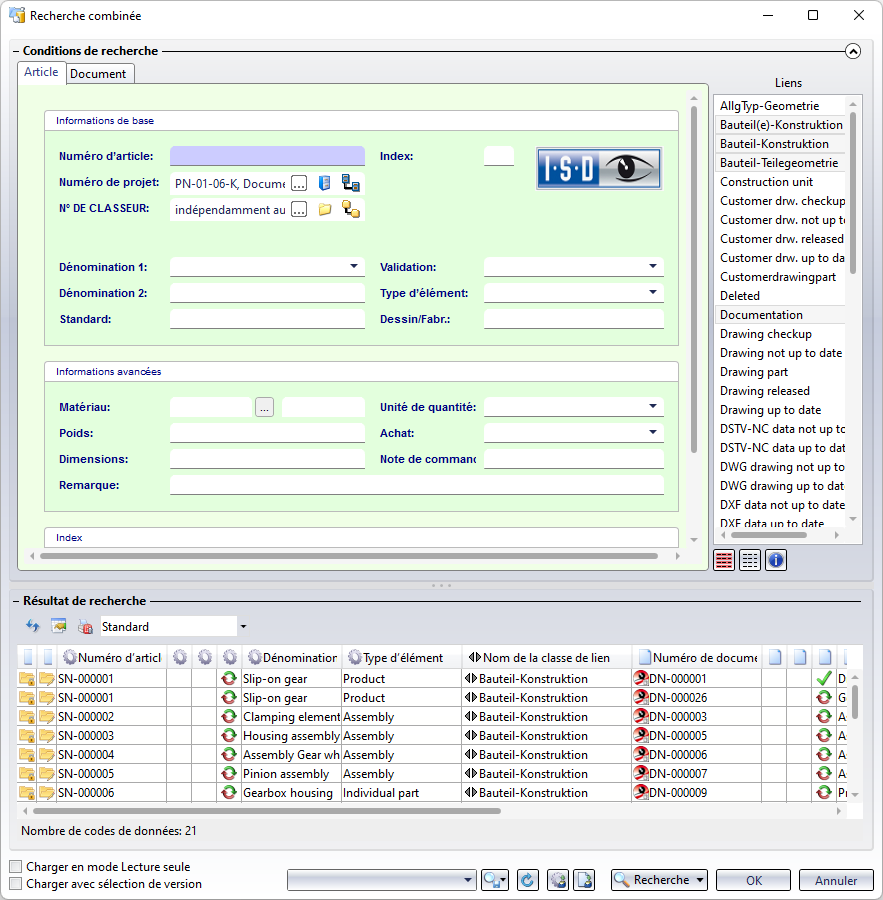The height and width of the screenshot is (900, 883).
Task: Click the settings gear icon in bottom toolbar
Action: point(558,880)
